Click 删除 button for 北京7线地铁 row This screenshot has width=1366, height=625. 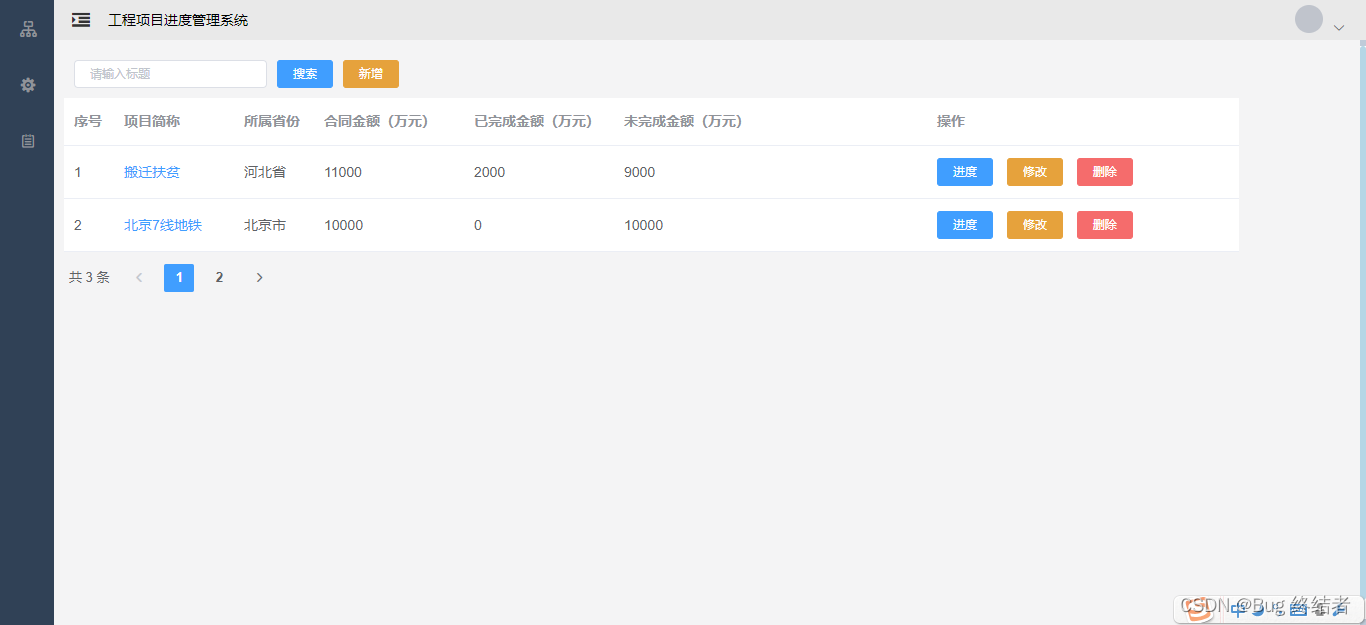(1105, 225)
